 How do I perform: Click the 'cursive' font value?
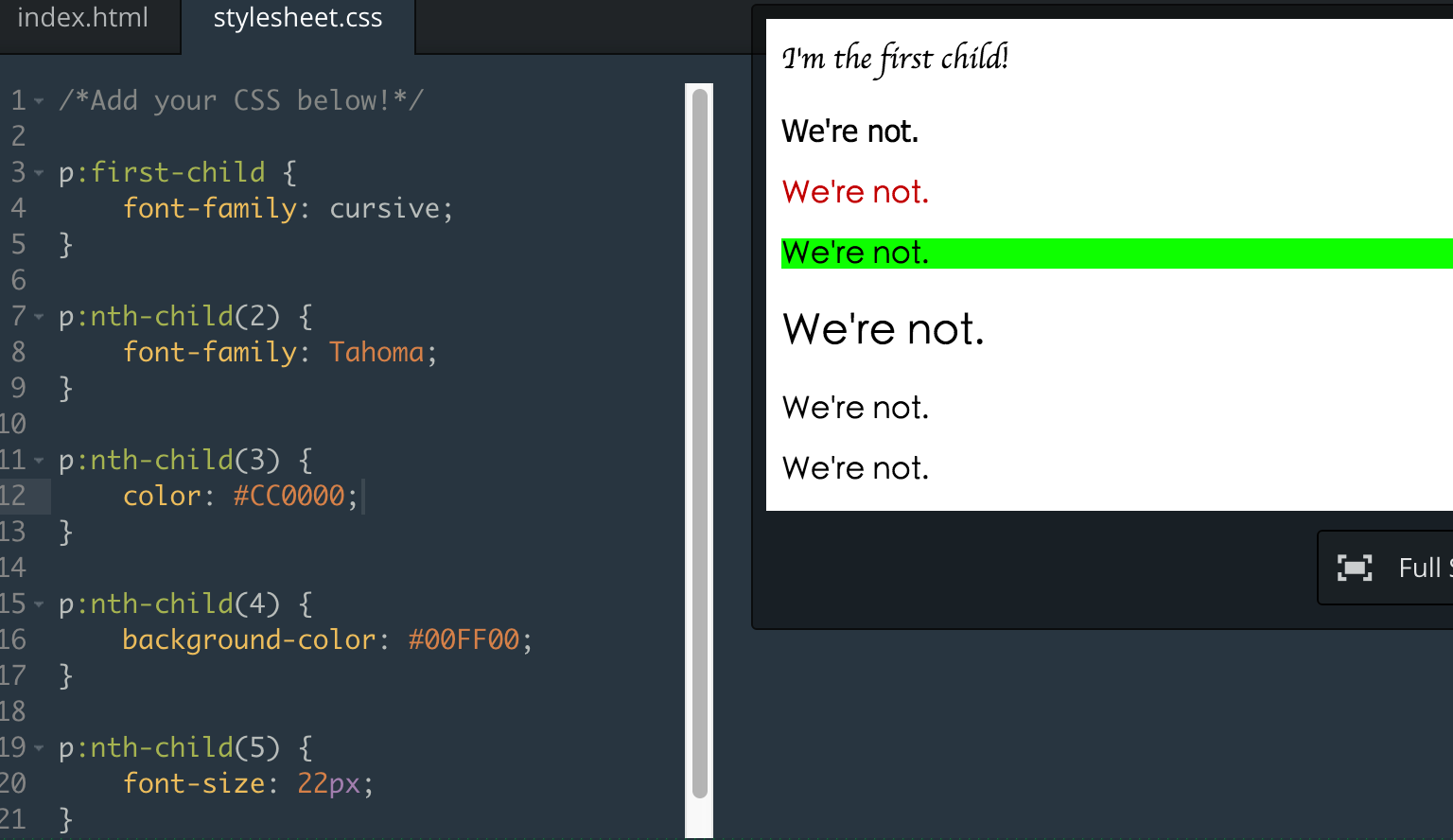point(384,208)
